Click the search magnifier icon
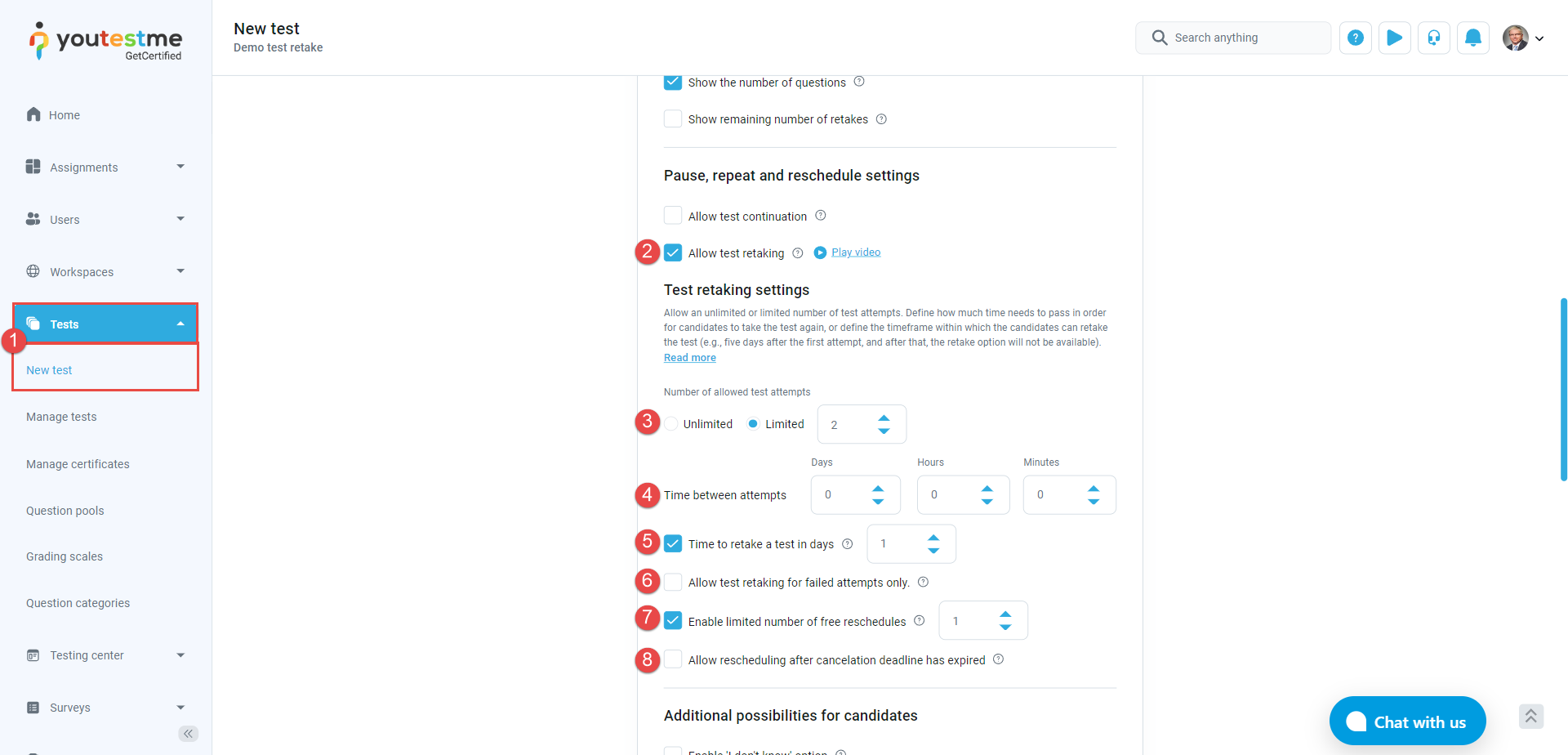 [x=1159, y=38]
